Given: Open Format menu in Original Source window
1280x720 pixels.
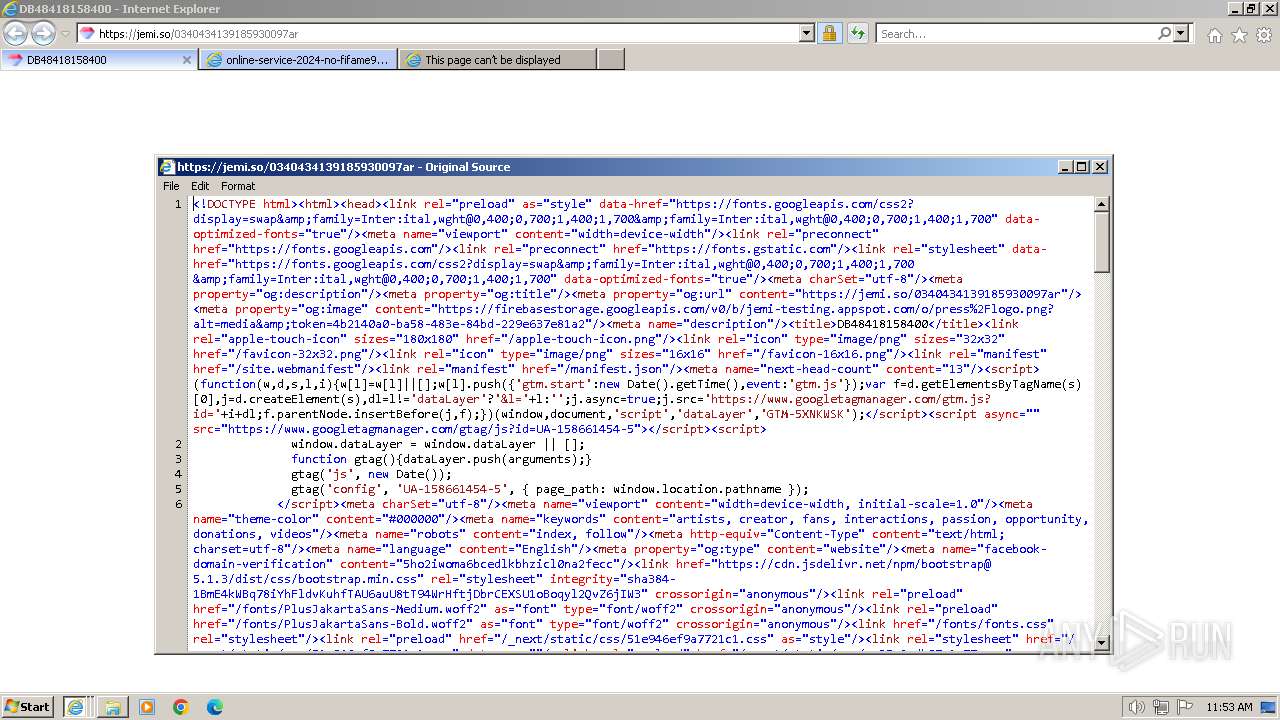Looking at the screenshot, I should coord(238,186).
